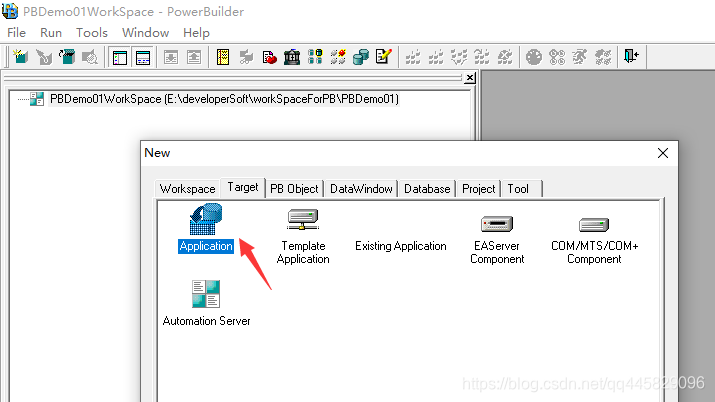Click the Previous Error up-arrow icon

194,57
